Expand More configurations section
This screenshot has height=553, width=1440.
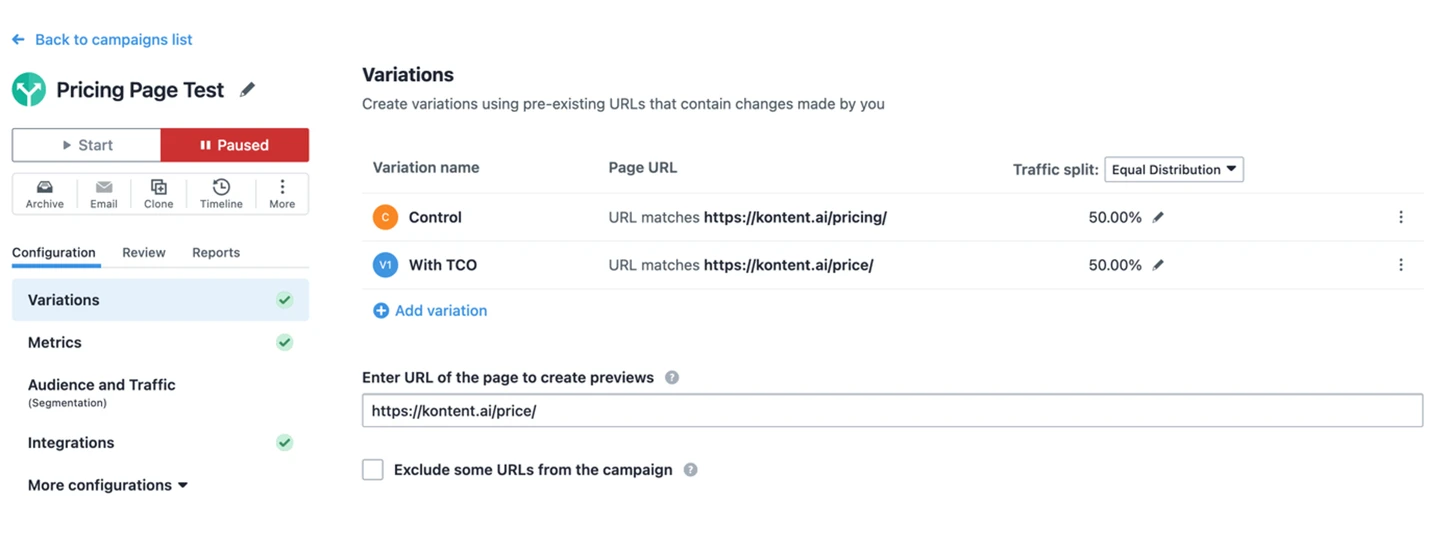pos(108,485)
